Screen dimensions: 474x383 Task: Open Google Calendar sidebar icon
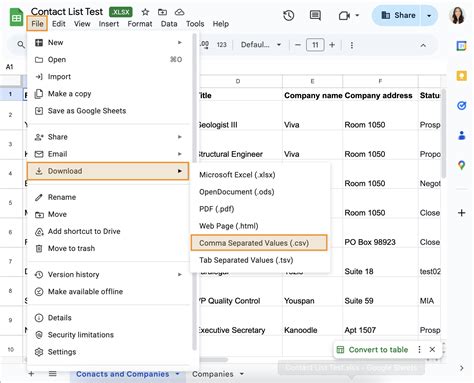[462, 46]
